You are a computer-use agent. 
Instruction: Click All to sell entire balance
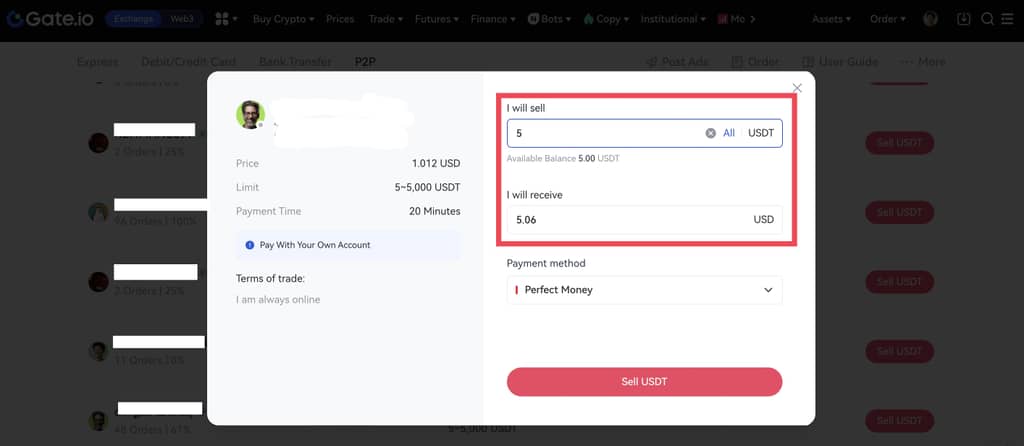click(729, 133)
